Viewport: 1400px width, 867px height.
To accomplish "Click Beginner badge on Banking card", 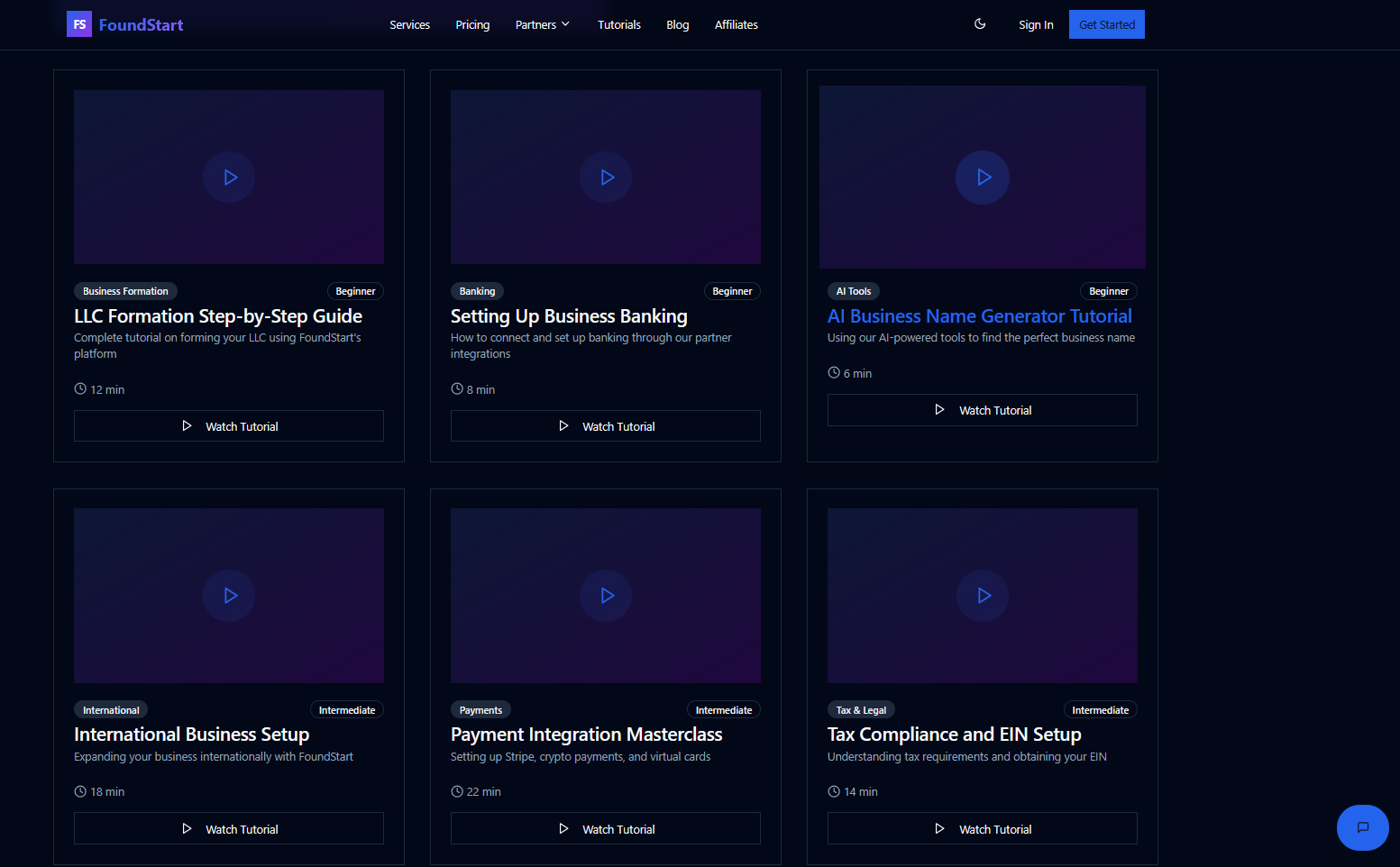I will (x=732, y=291).
